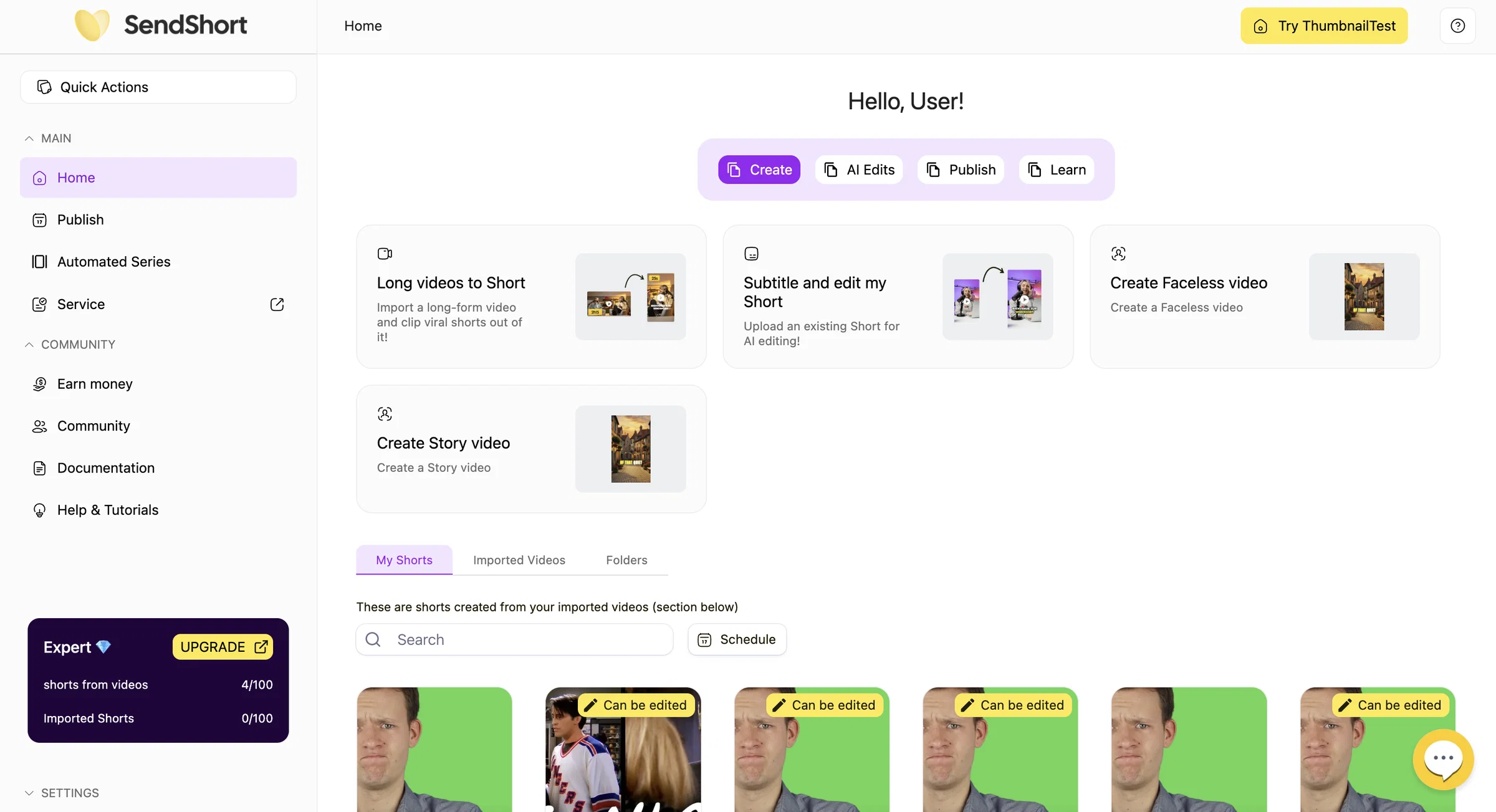Click the Automated Series sidebar icon
The height and width of the screenshot is (812, 1496).
pyautogui.click(x=39, y=262)
